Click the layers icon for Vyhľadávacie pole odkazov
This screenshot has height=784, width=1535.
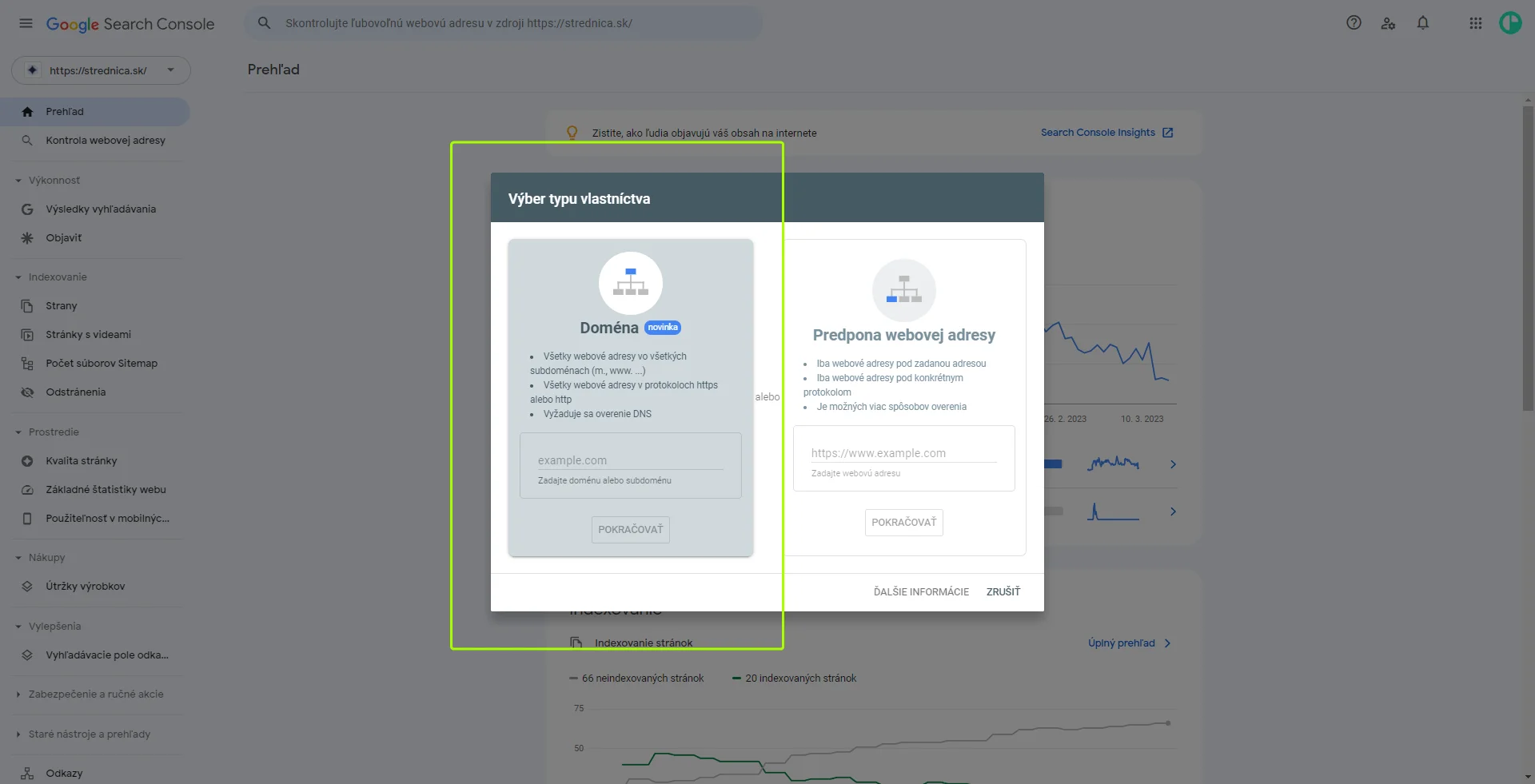pyautogui.click(x=27, y=655)
